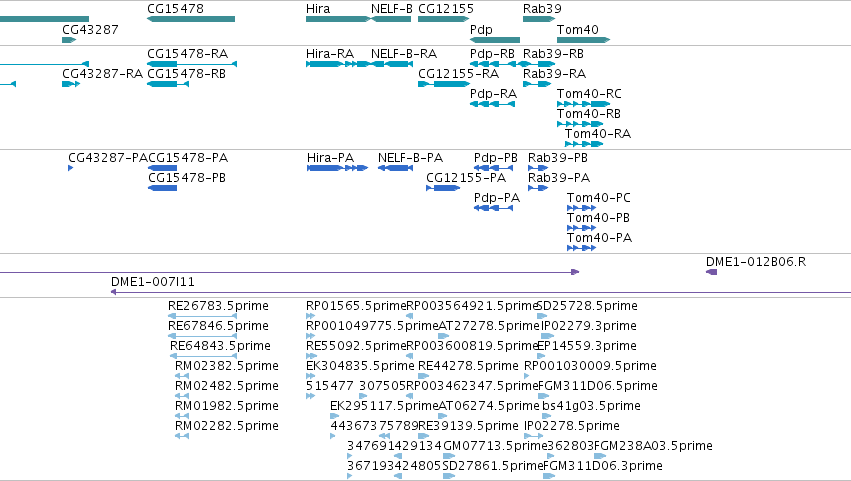Select the Tom40-PA CDS
The width and height of the screenshot is (851, 481).
coord(581,249)
